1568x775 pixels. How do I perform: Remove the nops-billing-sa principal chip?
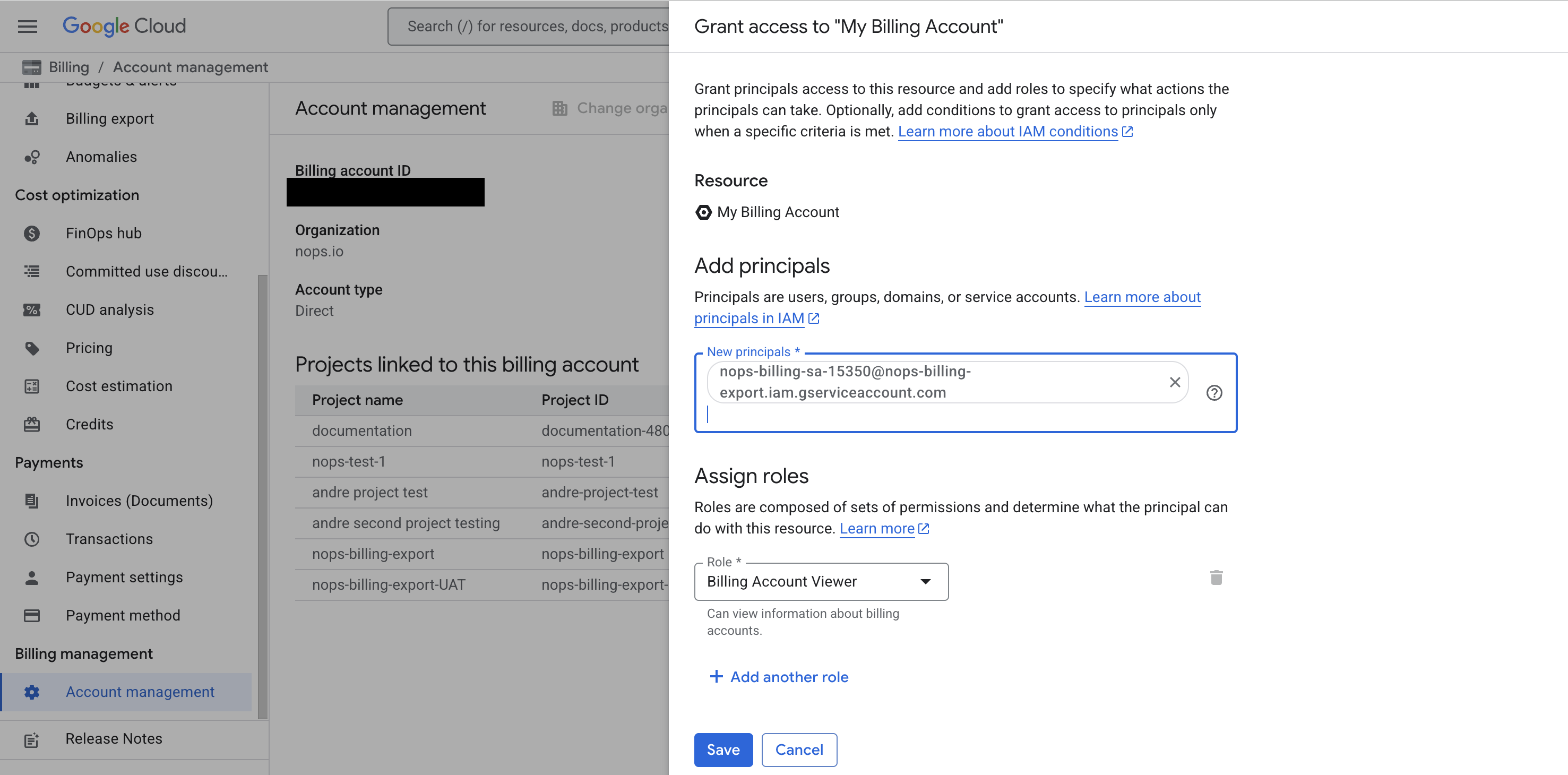pos(1175,382)
